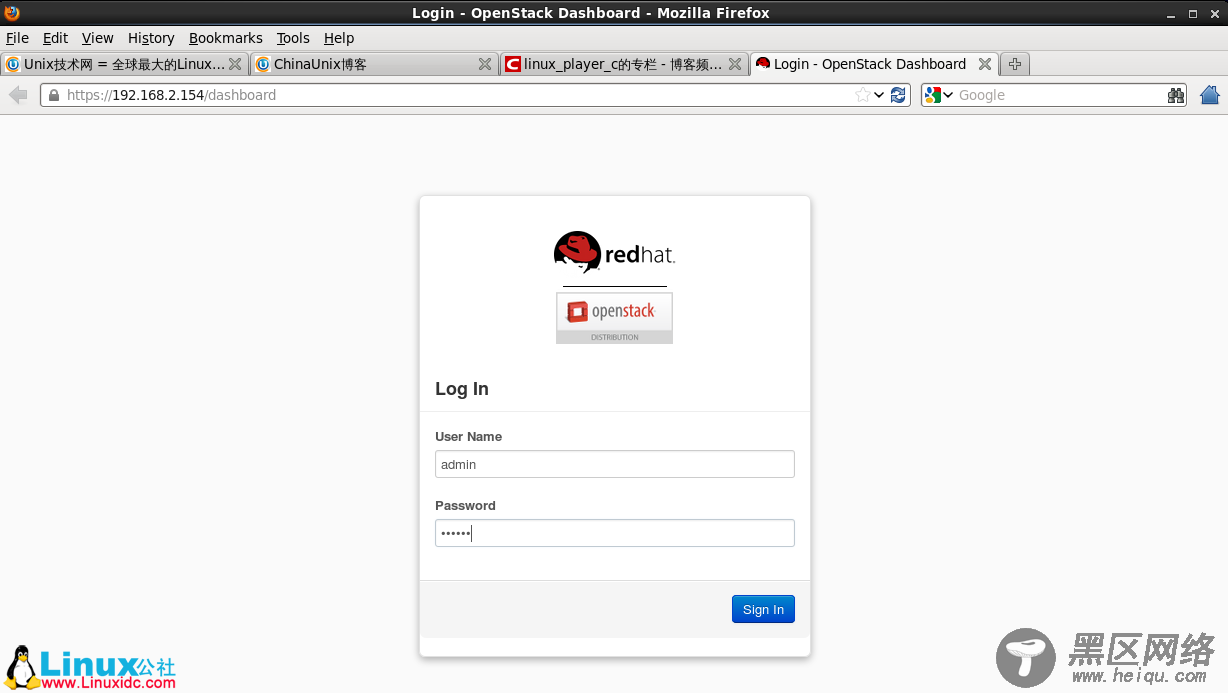
Task: Open a new tab with the plus button
Action: coord(1015,64)
